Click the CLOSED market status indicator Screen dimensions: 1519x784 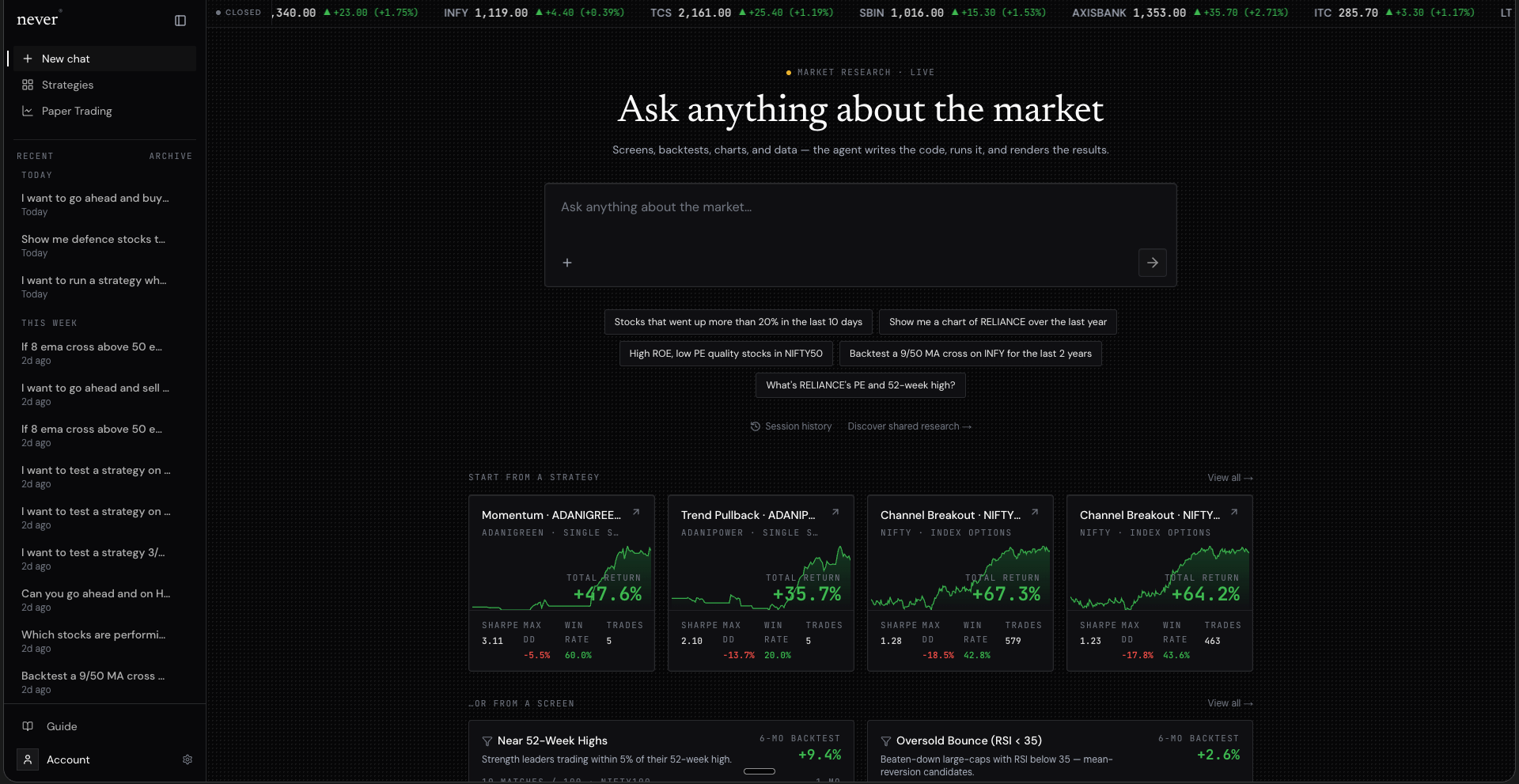[238, 13]
